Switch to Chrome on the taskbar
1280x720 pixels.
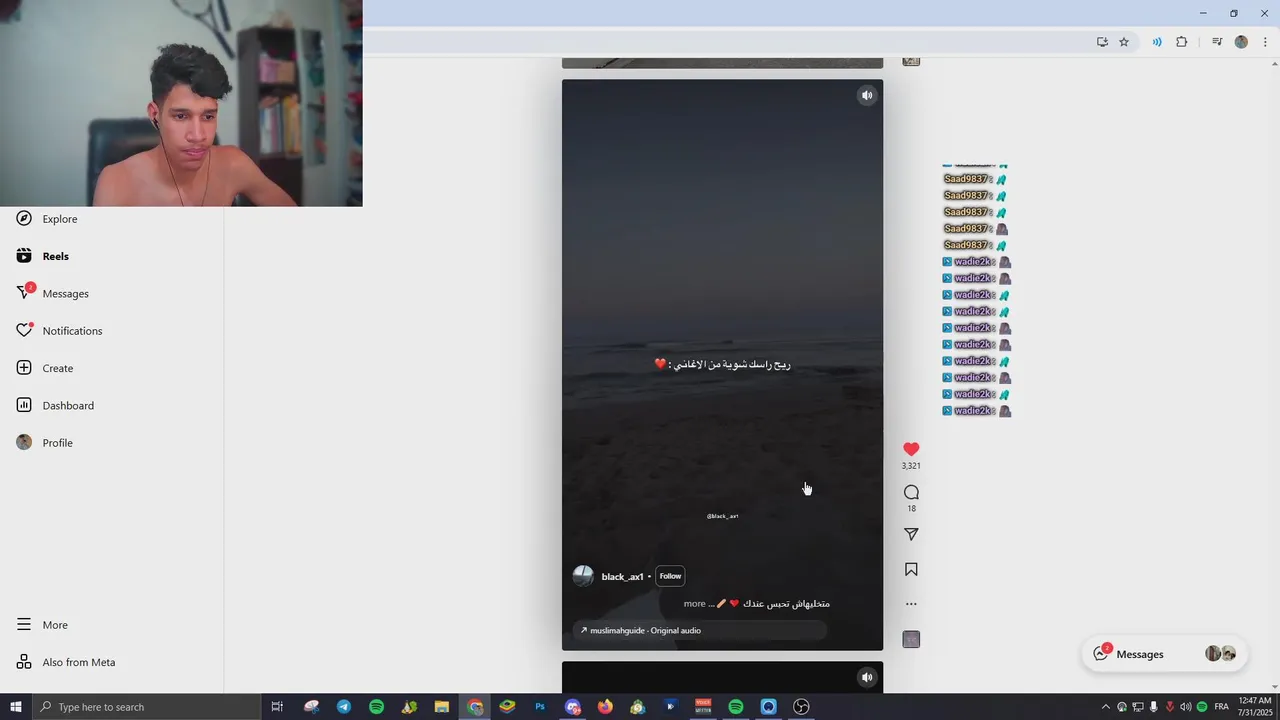click(x=475, y=707)
